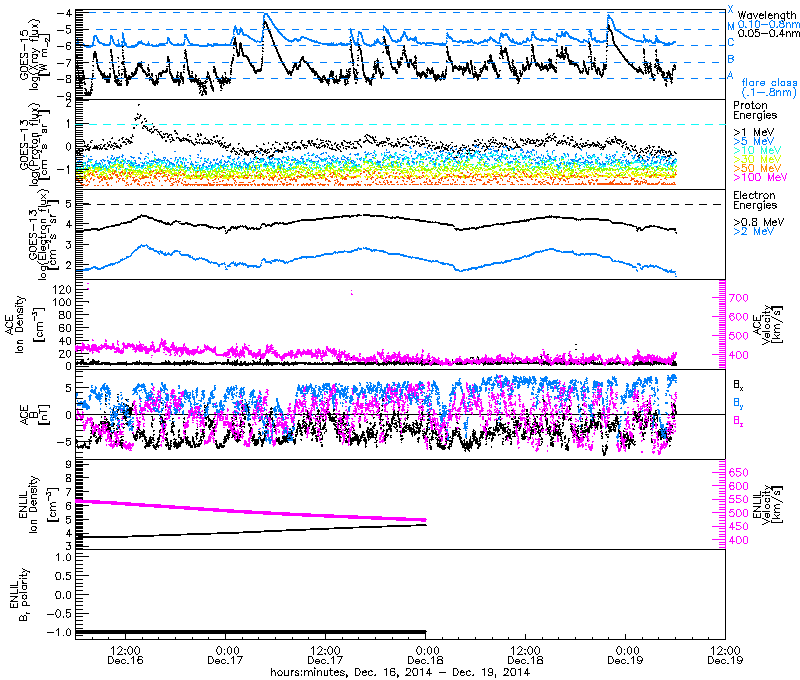
Task: Click the X flare class label
Action: coord(731,10)
